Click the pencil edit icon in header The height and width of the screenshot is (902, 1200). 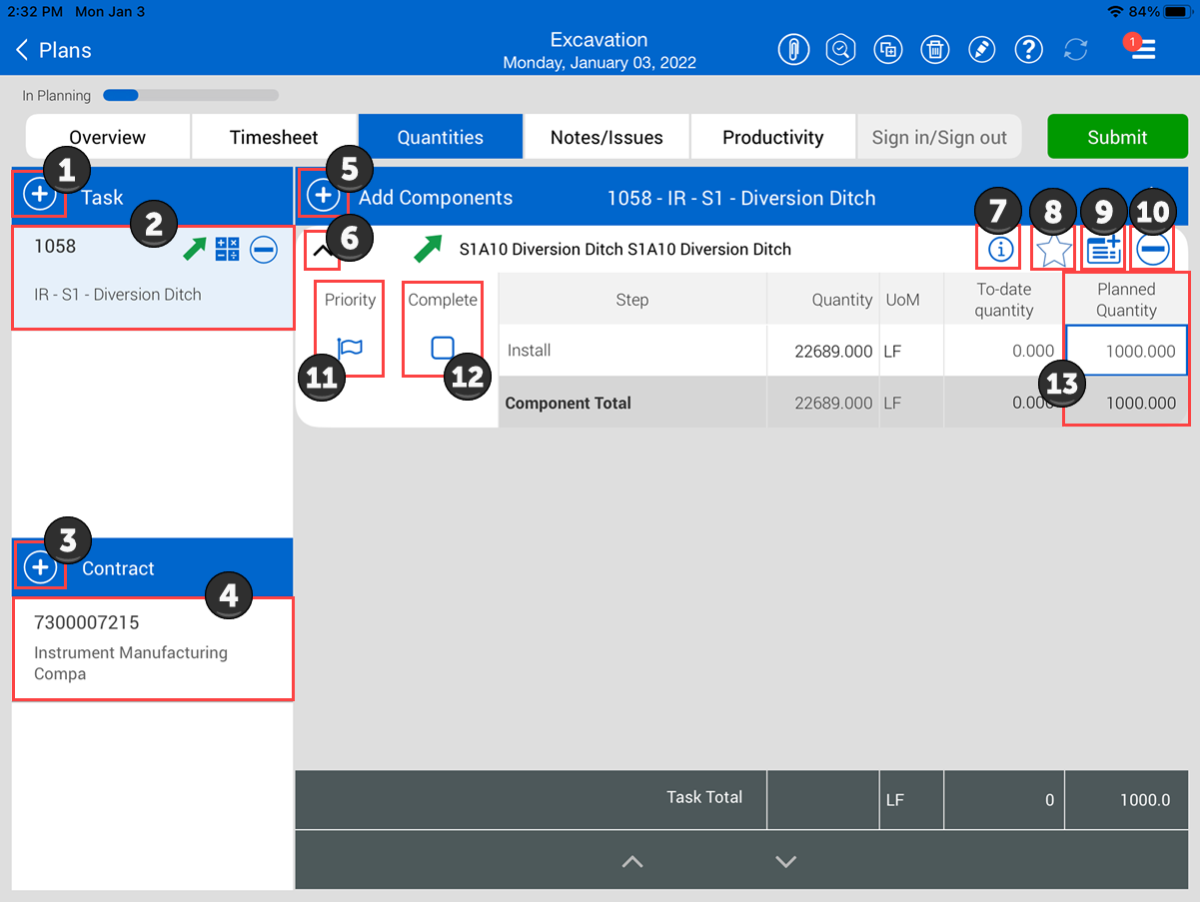(x=982, y=49)
